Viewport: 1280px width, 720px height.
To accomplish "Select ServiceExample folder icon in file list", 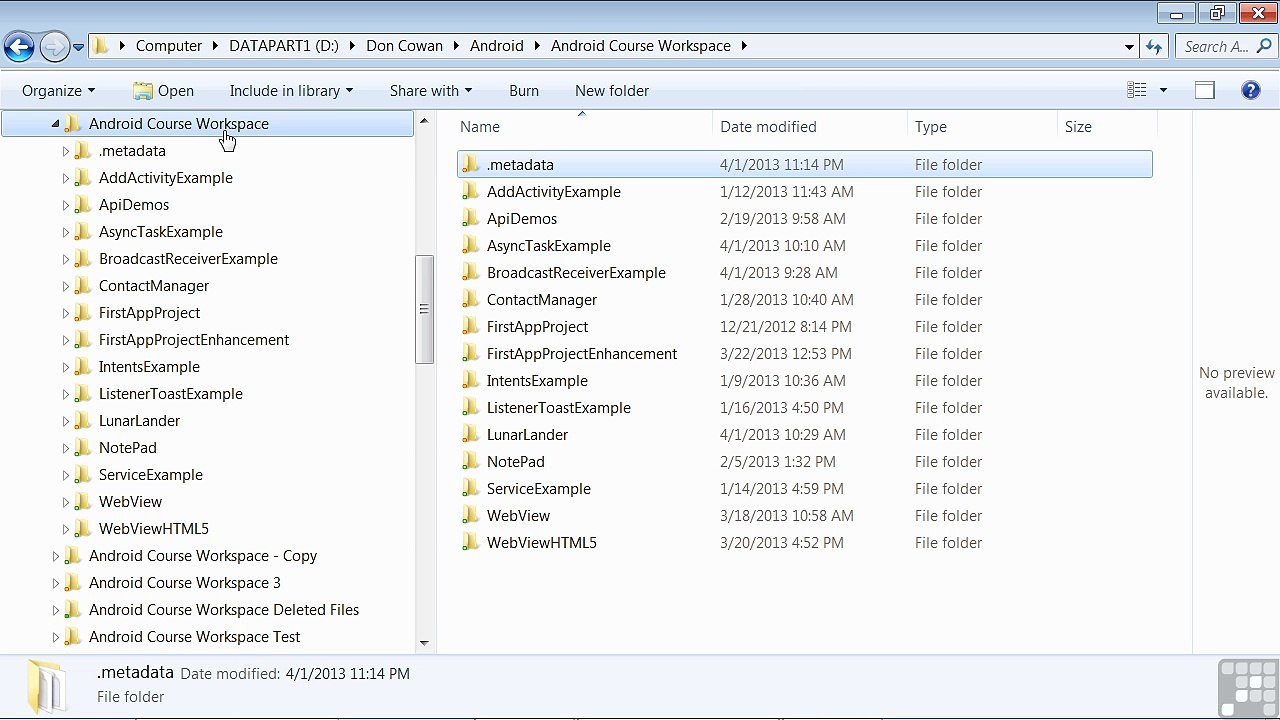I will [471, 489].
